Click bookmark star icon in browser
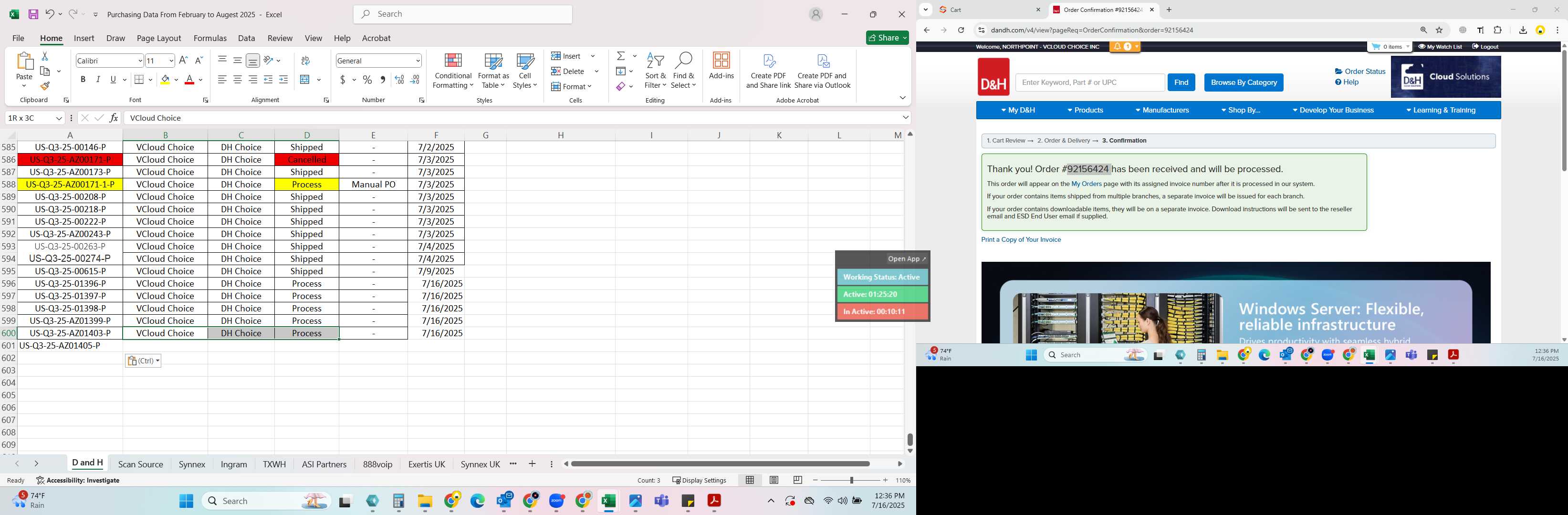 (x=1440, y=30)
